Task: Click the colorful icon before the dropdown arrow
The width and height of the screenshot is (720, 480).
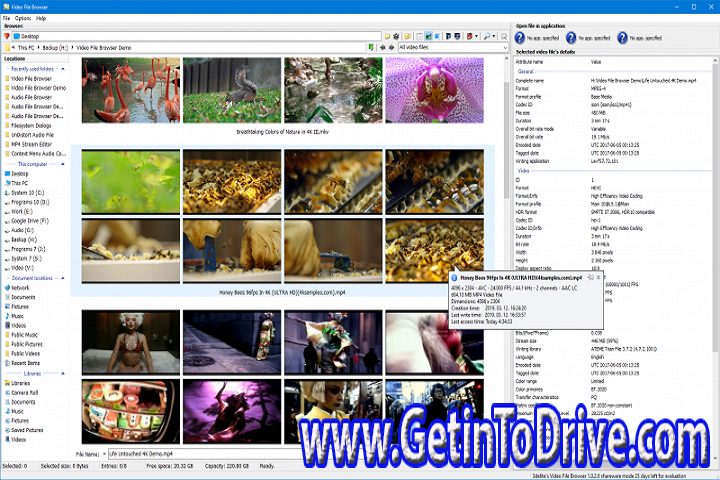Action: coord(470,36)
